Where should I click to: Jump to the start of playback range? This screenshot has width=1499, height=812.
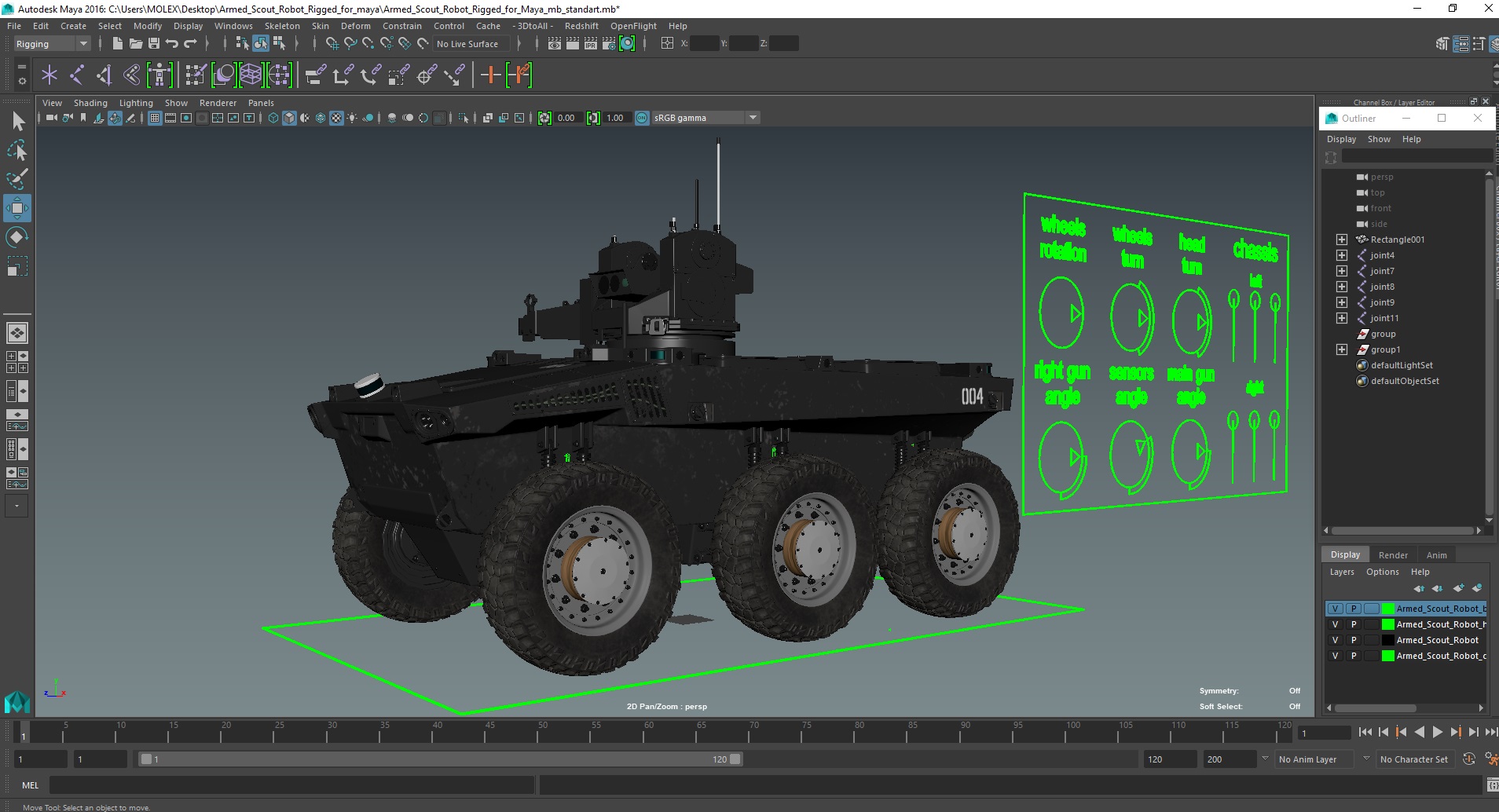[x=1365, y=732]
